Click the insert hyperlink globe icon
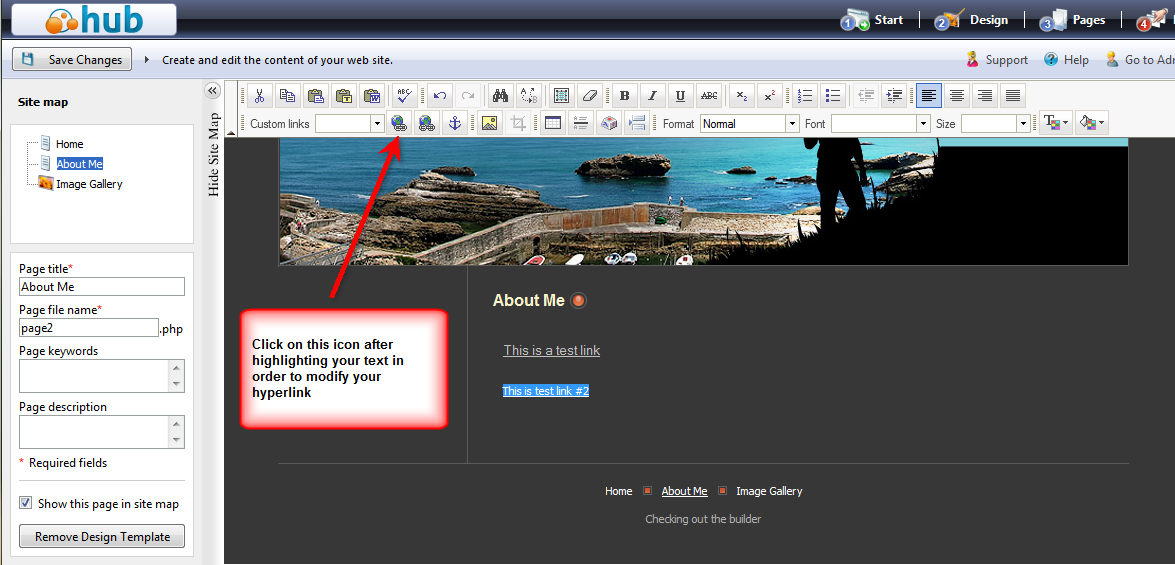This screenshot has width=1175, height=565. [x=399, y=123]
